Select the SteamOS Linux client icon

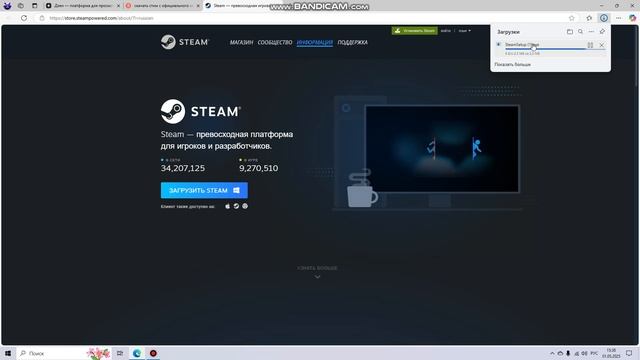[x=236, y=206]
